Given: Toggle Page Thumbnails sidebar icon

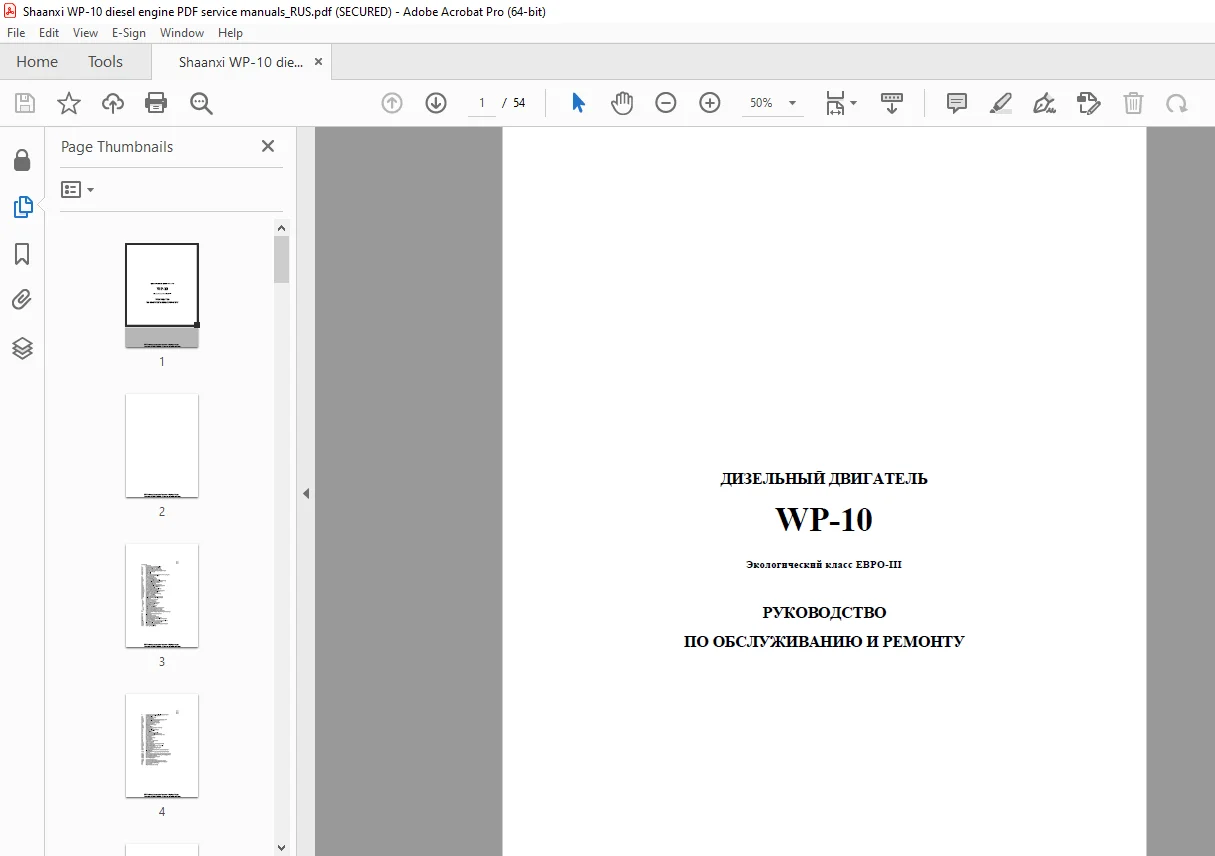Looking at the screenshot, I should click(x=22, y=207).
